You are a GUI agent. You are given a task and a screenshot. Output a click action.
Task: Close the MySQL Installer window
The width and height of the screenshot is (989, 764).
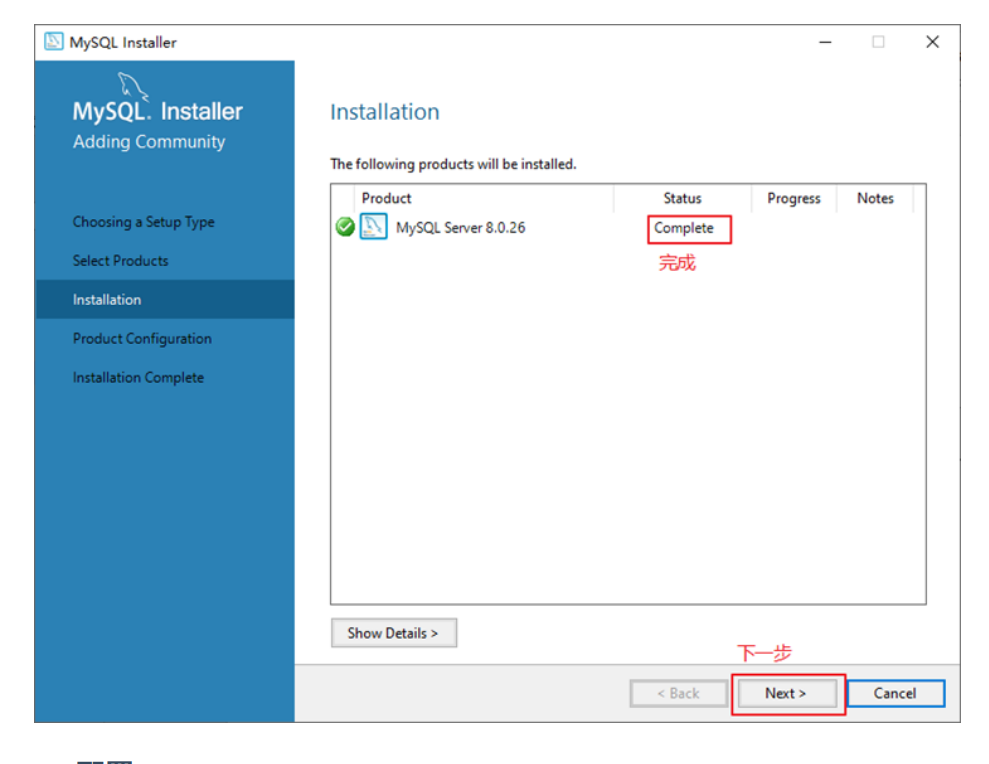(x=932, y=42)
